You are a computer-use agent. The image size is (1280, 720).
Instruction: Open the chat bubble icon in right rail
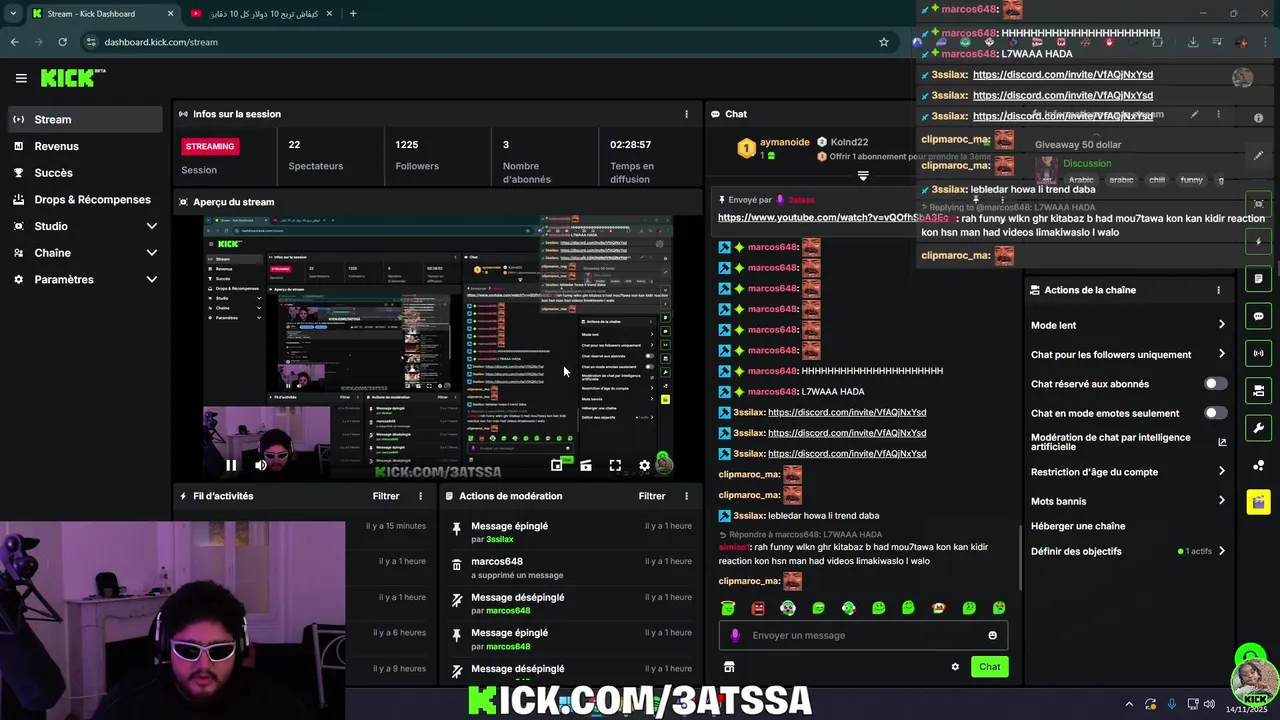(x=1258, y=316)
